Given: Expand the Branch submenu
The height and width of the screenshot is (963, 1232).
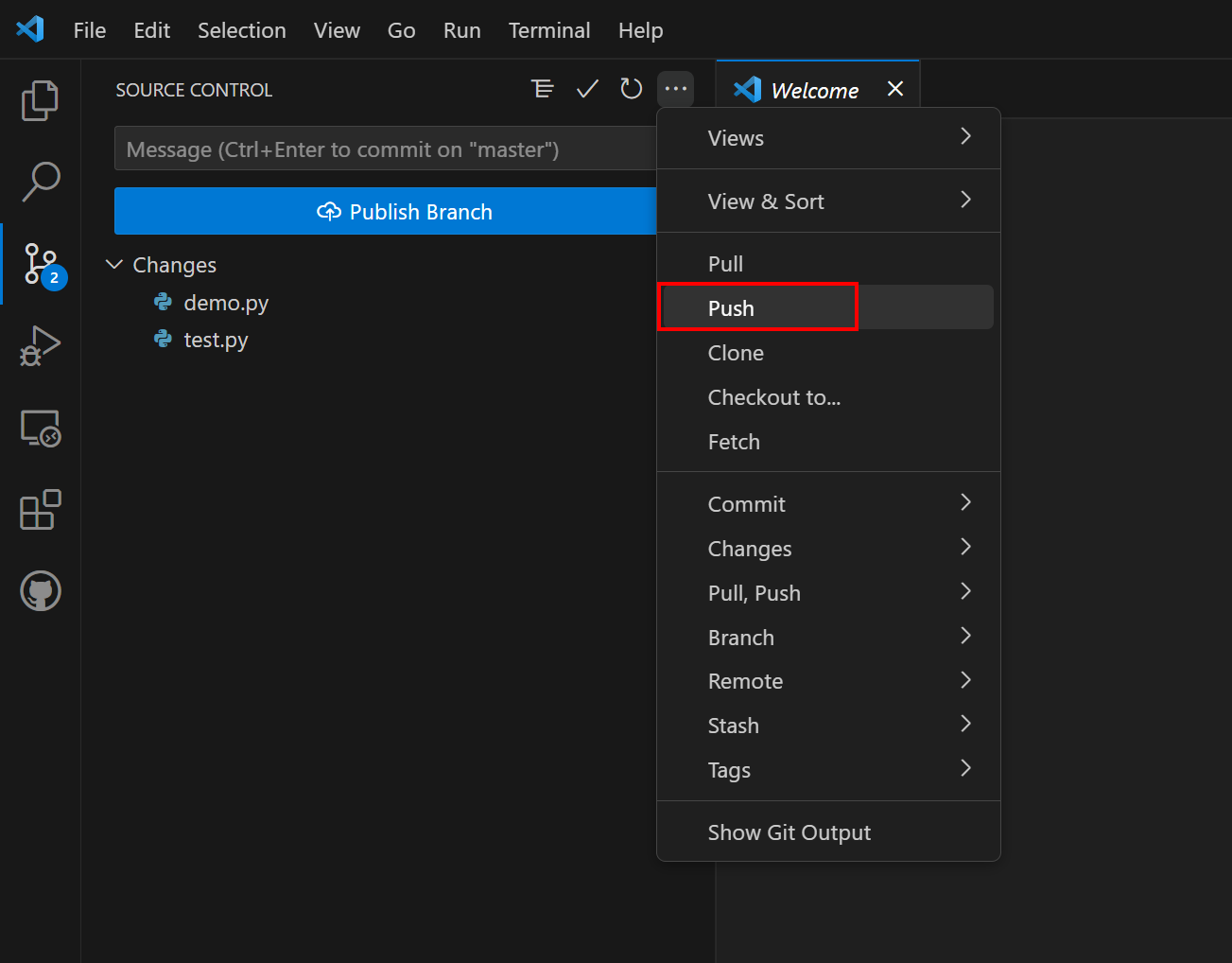Looking at the screenshot, I should (x=829, y=637).
